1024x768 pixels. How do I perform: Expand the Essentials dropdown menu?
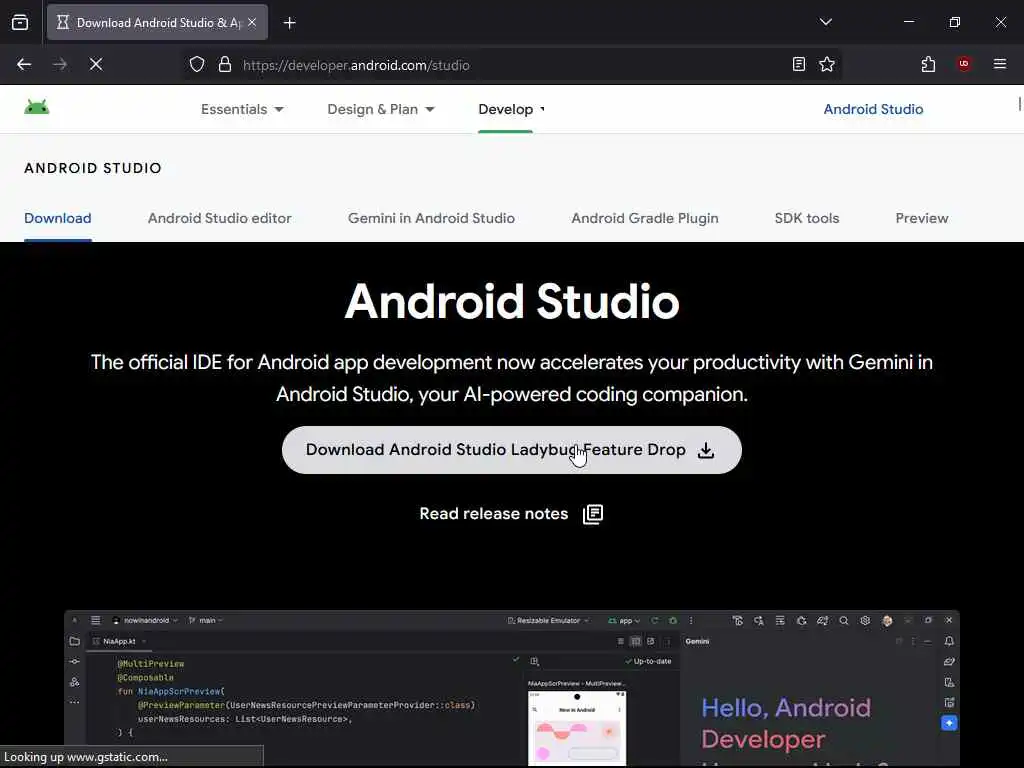[242, 109]
